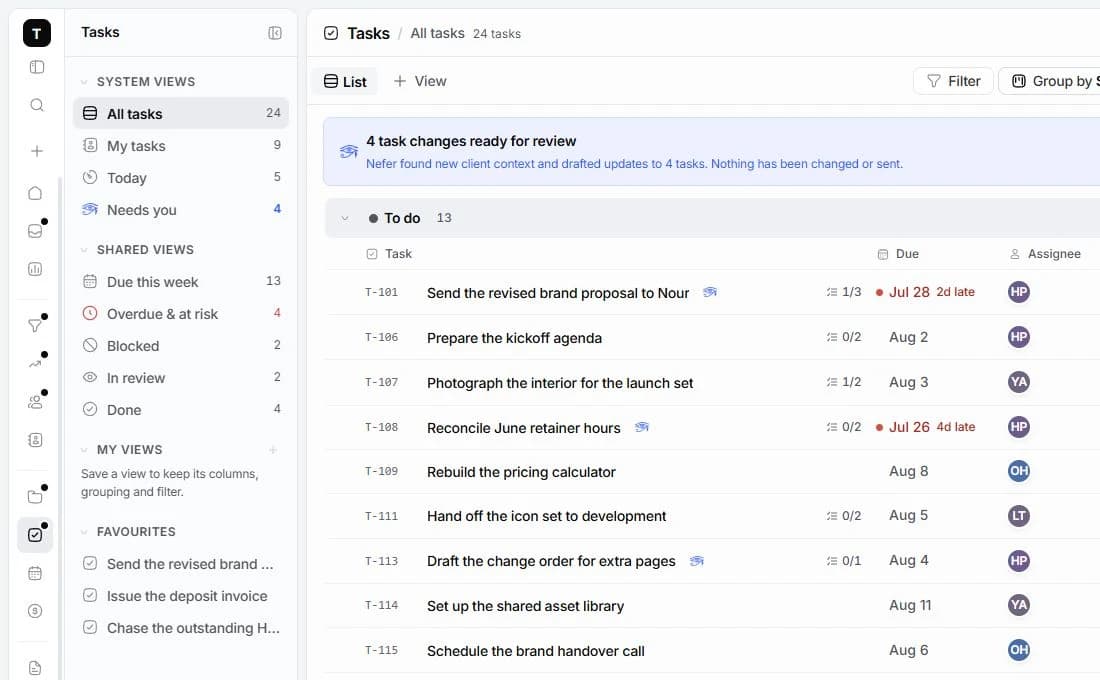Image resolution: width=1100 pixels, height=680 pixels.
Task: Click the Nefer icon on task T-101
Action: 710,292
